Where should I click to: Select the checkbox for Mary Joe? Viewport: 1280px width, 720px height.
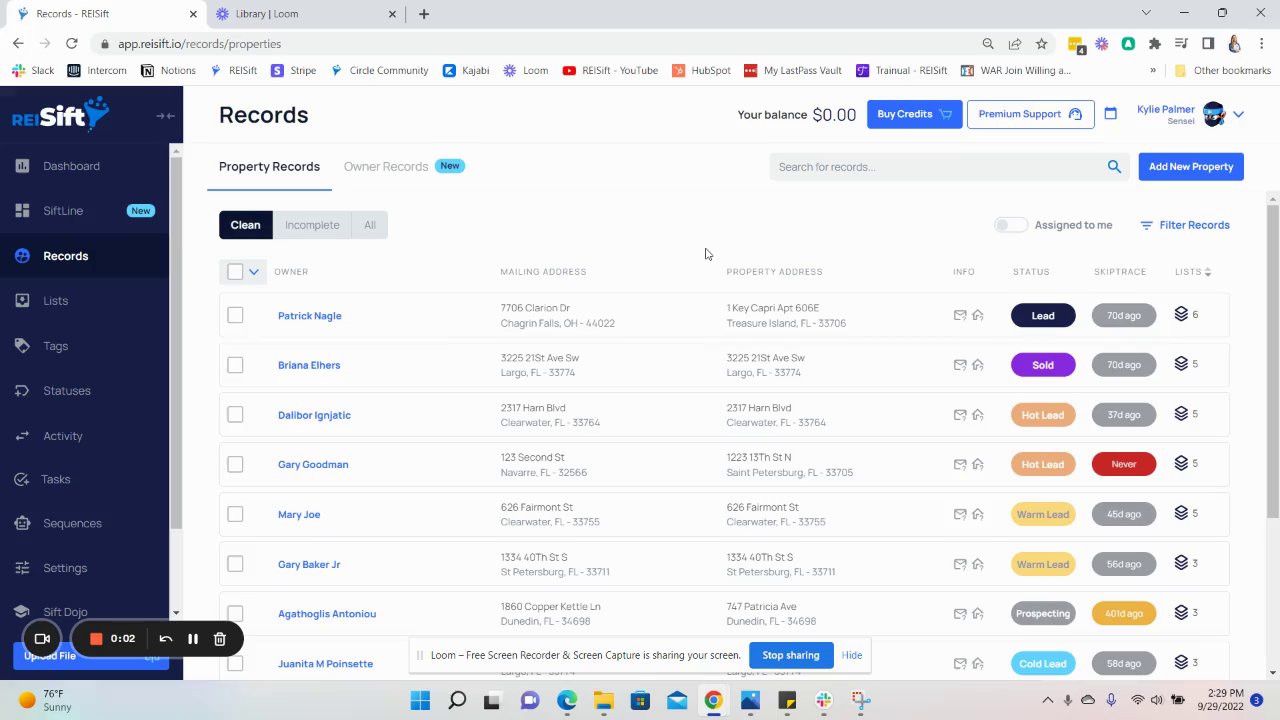click(235, 514)
